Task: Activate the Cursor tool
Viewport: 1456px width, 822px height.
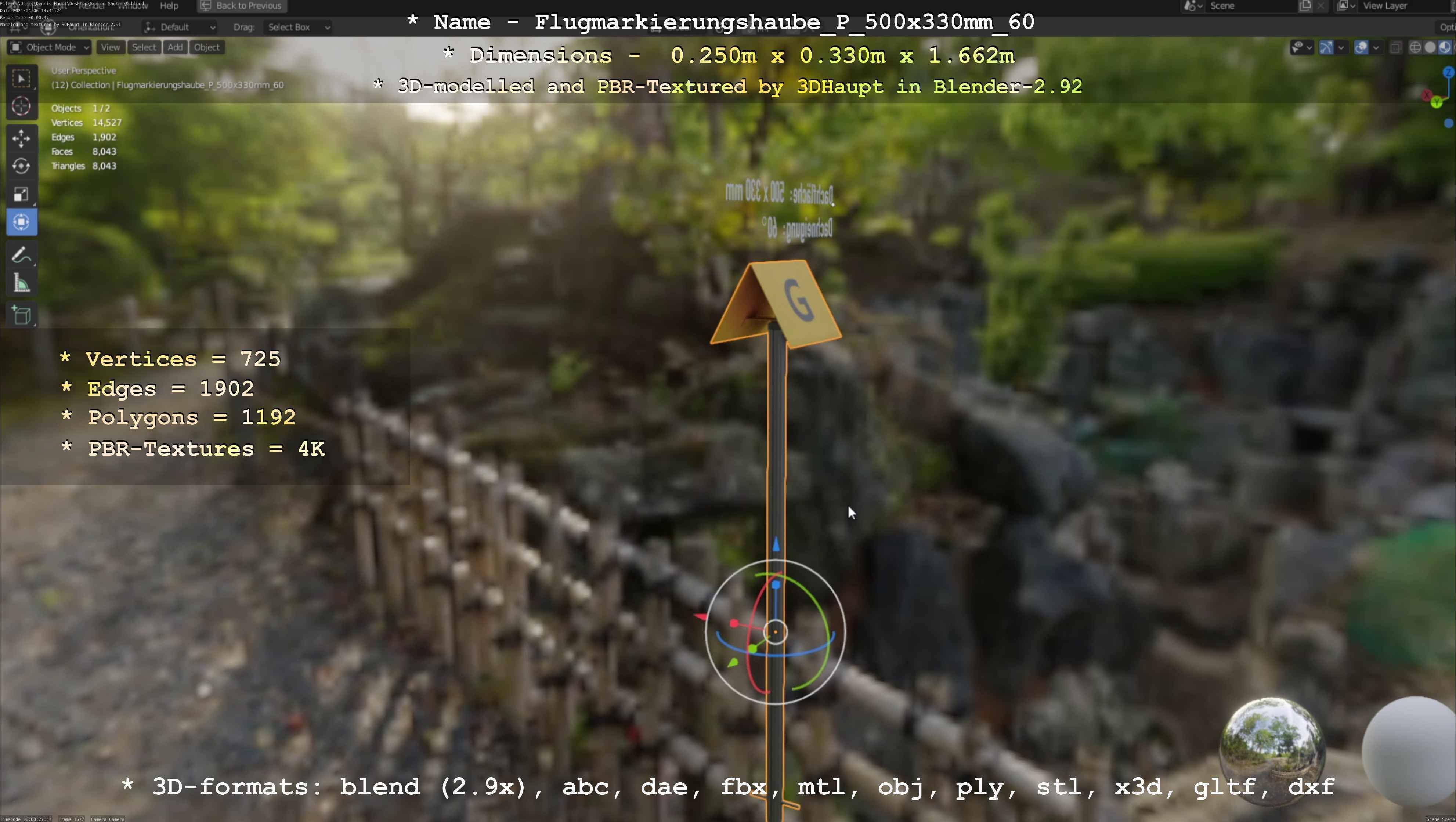Action: (x=21, y=106)
